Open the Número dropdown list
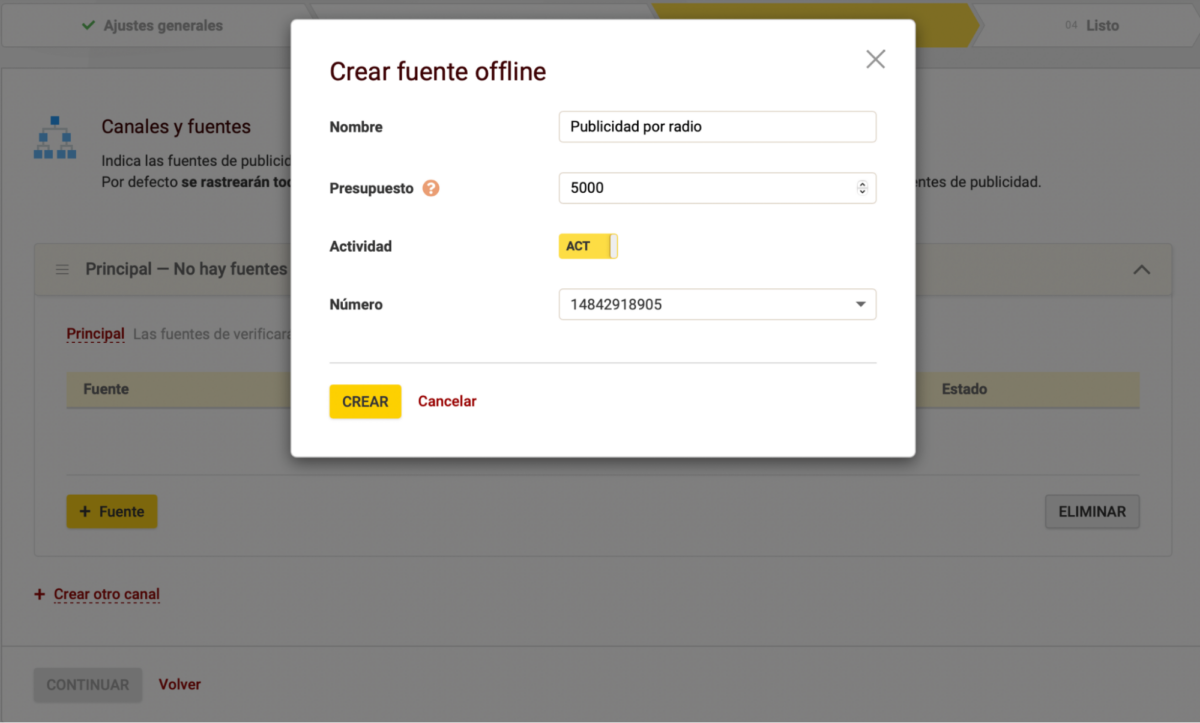The image size is (1200, 723). [x=860, y=305]
